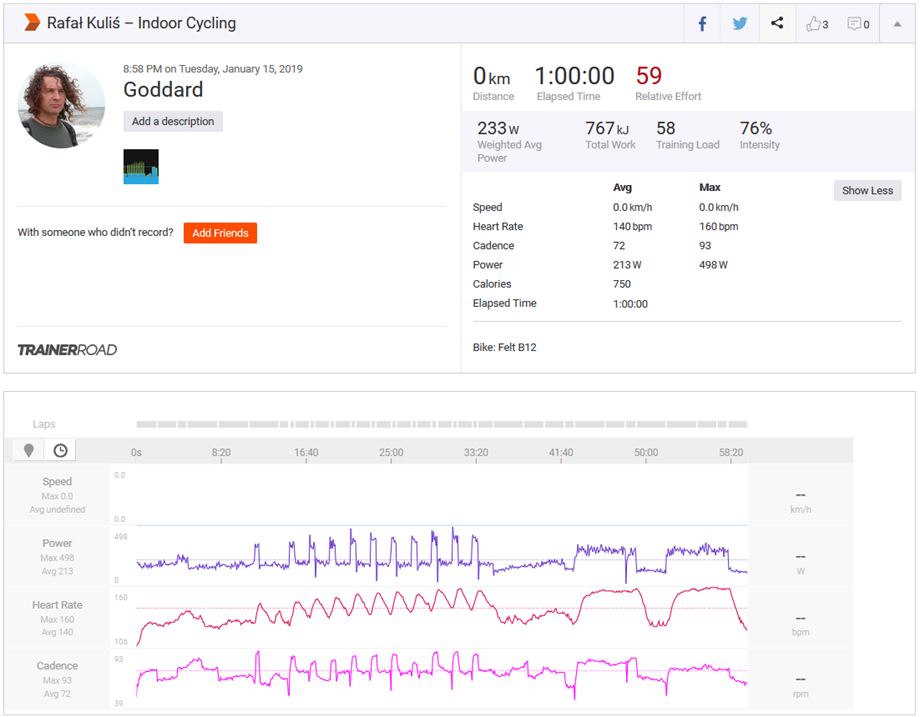The width and height of the screenshot is (920, 717).
Task: Collapse stats with Show Less
Action: tap(867, 191)
